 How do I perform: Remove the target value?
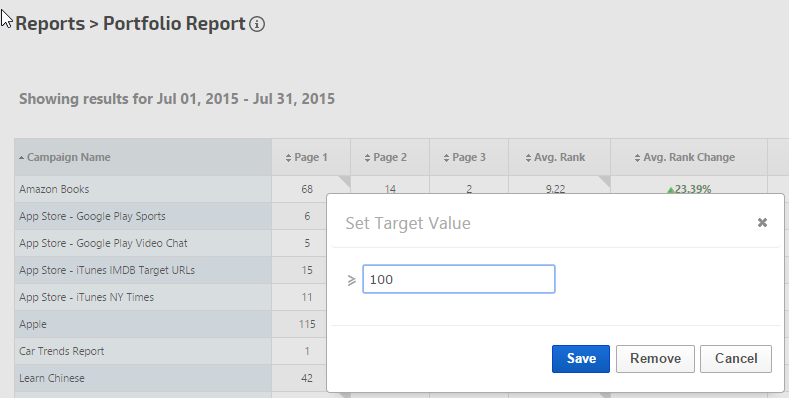pos(655,359)
